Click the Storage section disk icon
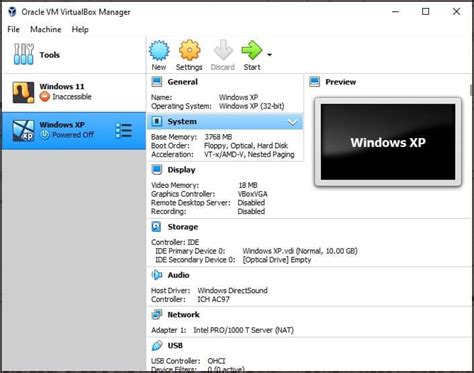 pyautogui.click(x=156, y=227)
